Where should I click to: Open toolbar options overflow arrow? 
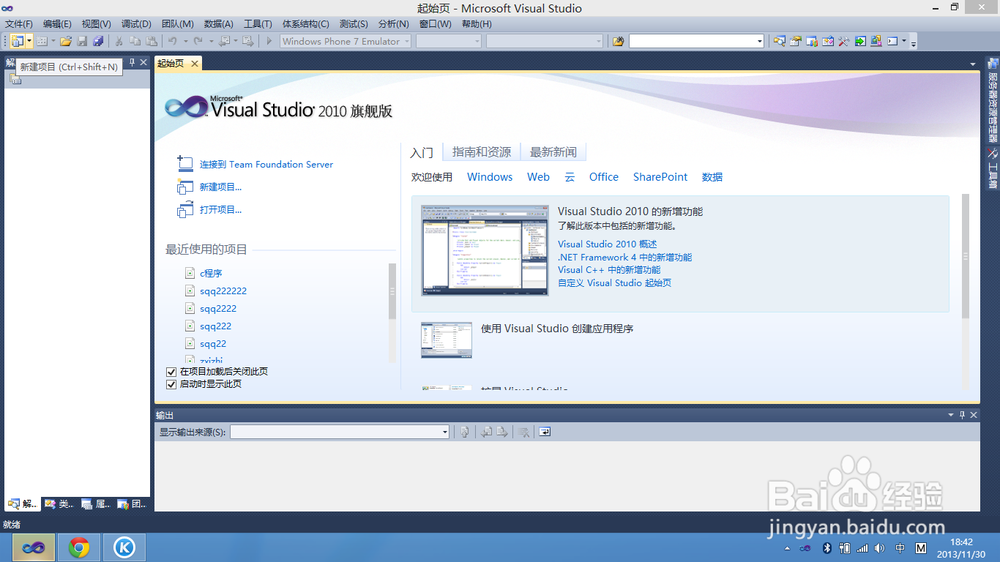(x=913, y=43)
